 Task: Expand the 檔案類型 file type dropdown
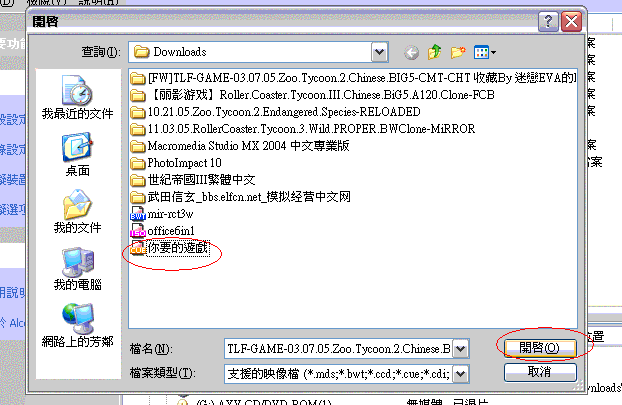(x=461, y=374)
